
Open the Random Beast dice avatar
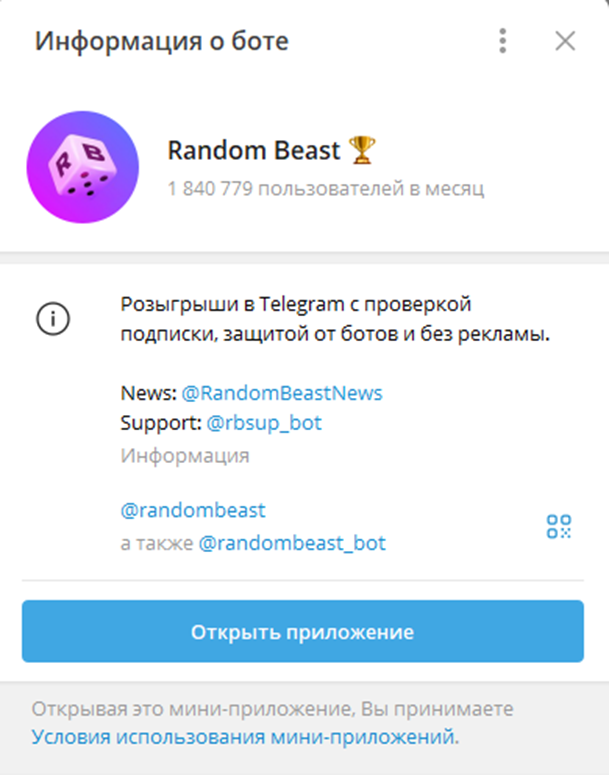click(83, 167)
